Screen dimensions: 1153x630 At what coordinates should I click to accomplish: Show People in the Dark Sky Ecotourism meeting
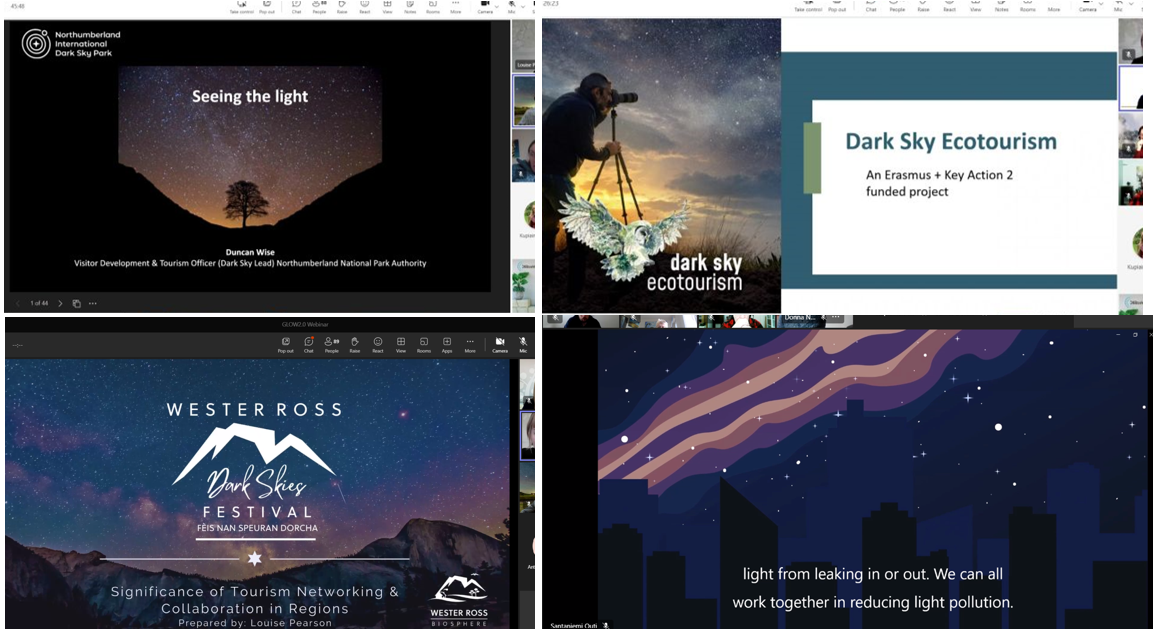(x=897, y=7)
